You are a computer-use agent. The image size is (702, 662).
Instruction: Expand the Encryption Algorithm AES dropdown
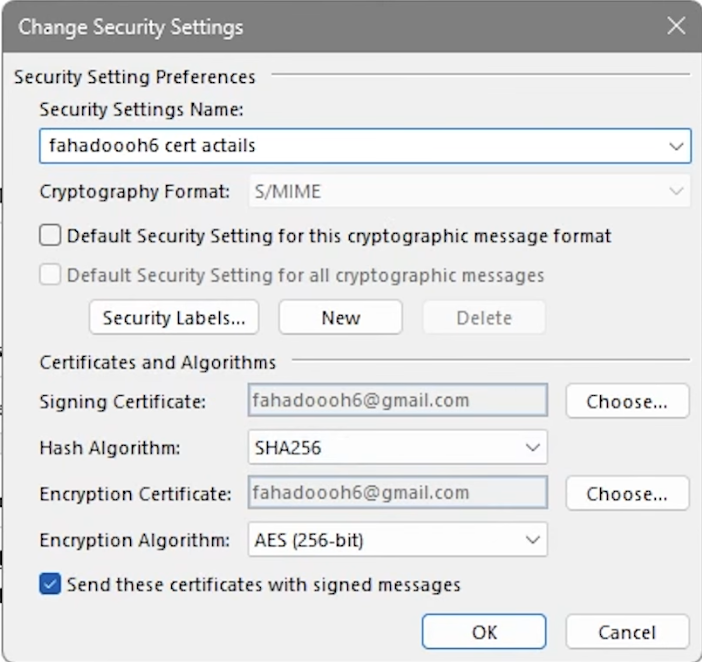397,540
